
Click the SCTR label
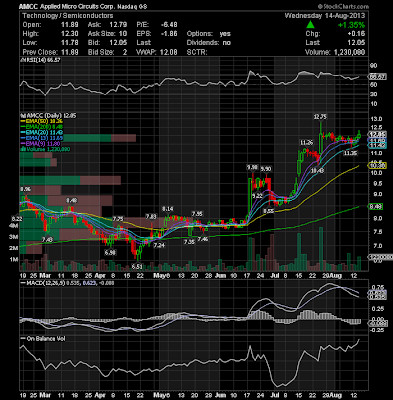pos(197,52)
